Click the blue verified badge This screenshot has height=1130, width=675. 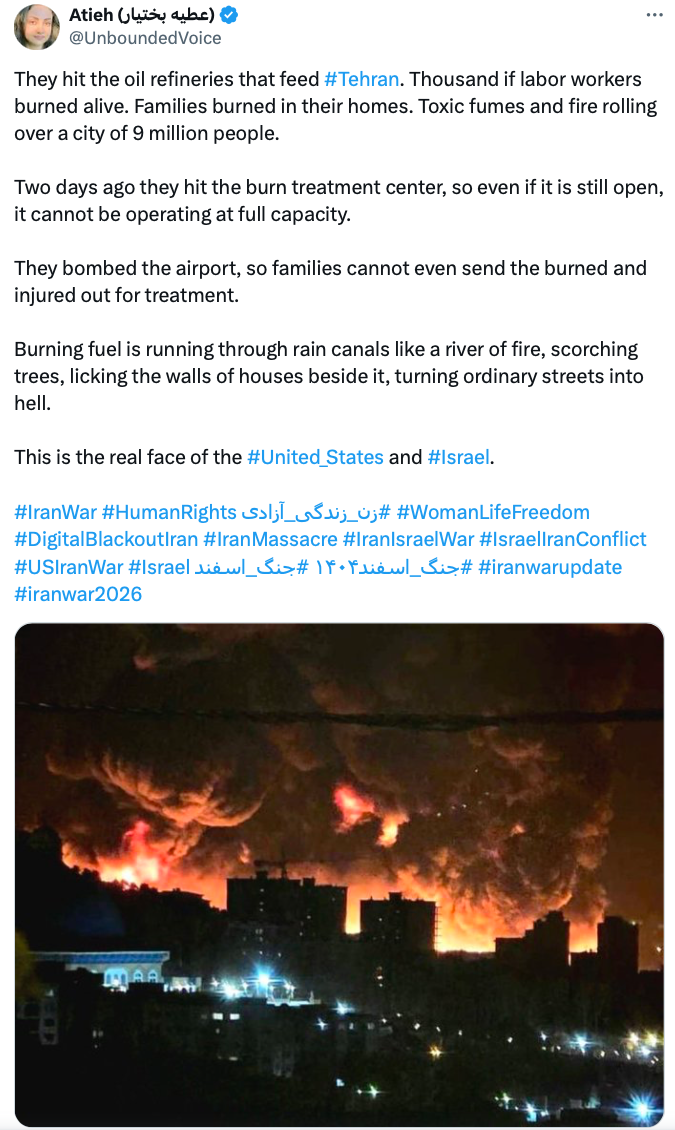point(229,16)
